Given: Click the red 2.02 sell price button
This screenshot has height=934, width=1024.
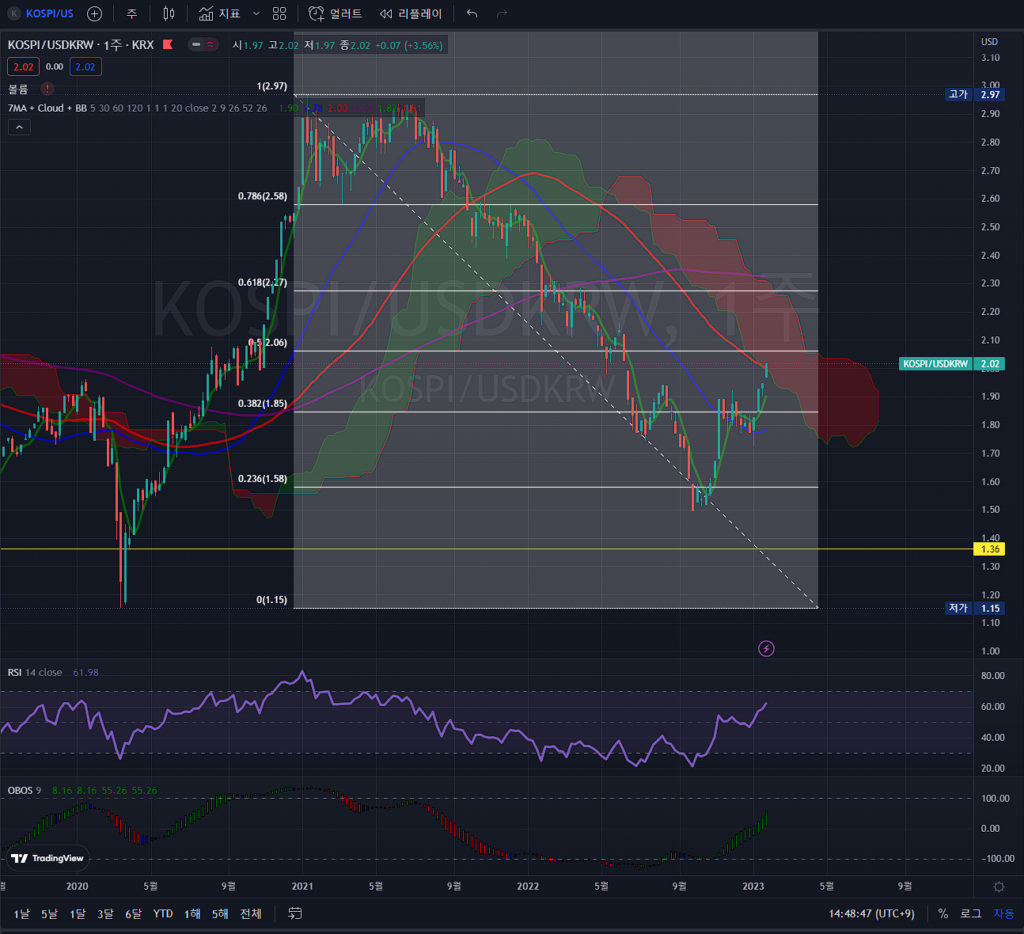Looking at the screenshot, I should [22, 67].
